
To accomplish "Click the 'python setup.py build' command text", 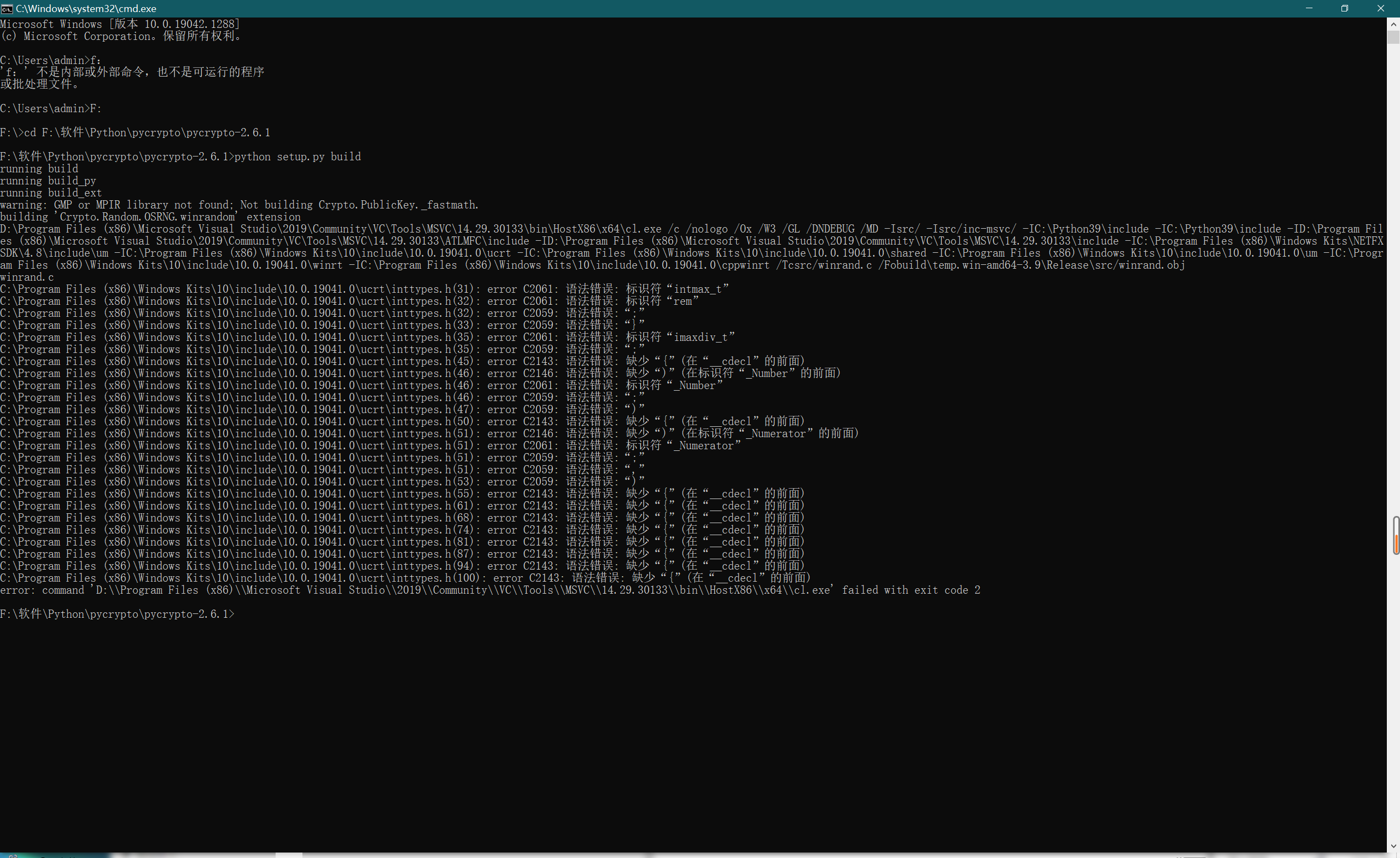I will point(297,156).
